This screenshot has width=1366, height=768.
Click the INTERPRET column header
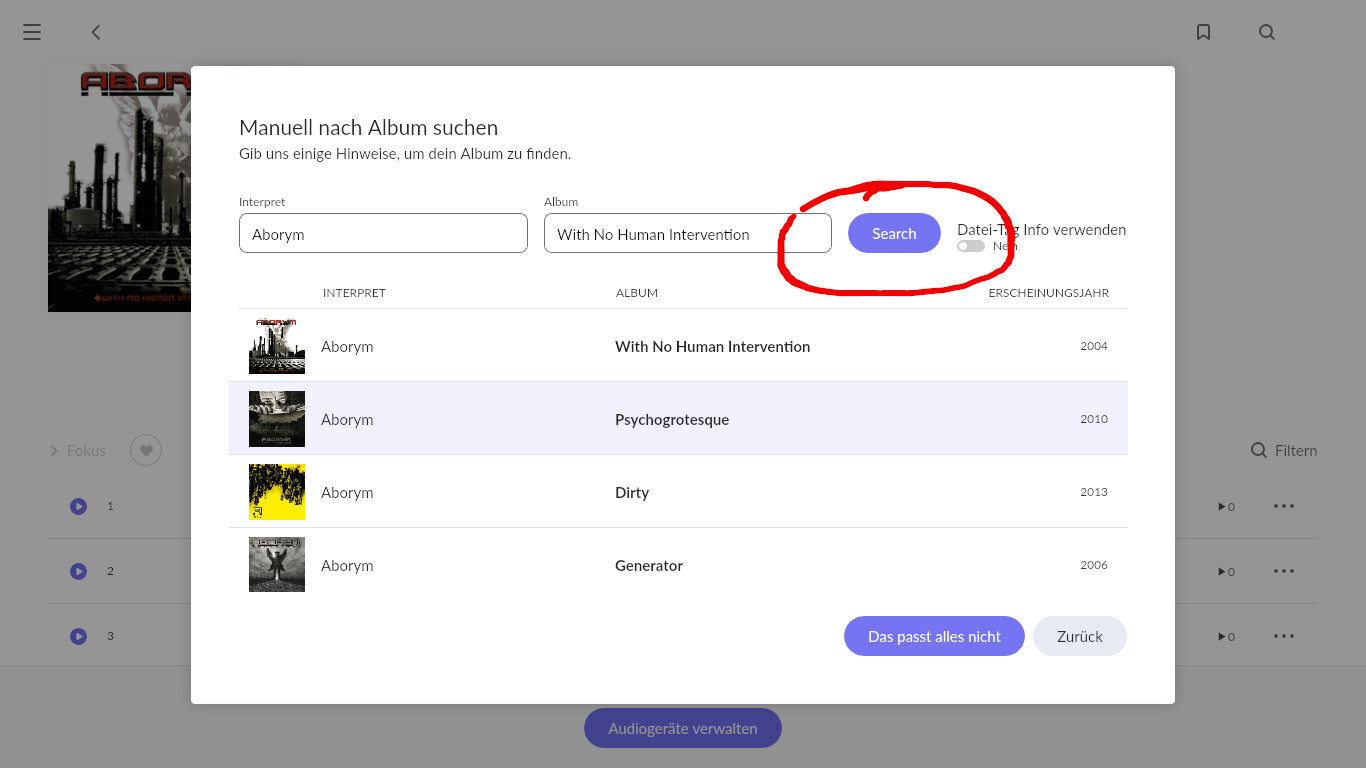(x=354, y=293)
